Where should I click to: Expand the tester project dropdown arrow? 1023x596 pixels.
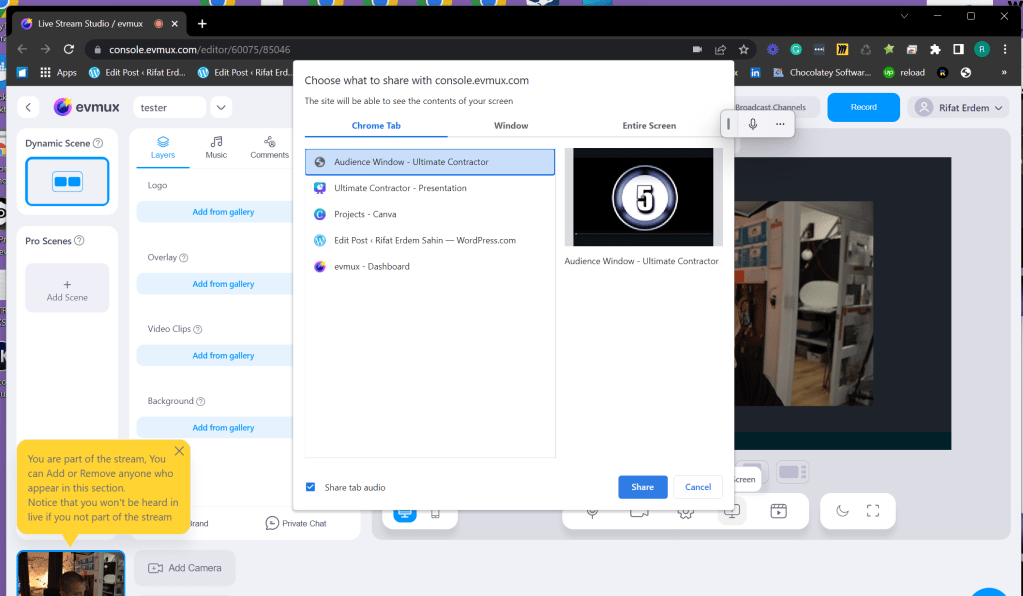[221, 108]
